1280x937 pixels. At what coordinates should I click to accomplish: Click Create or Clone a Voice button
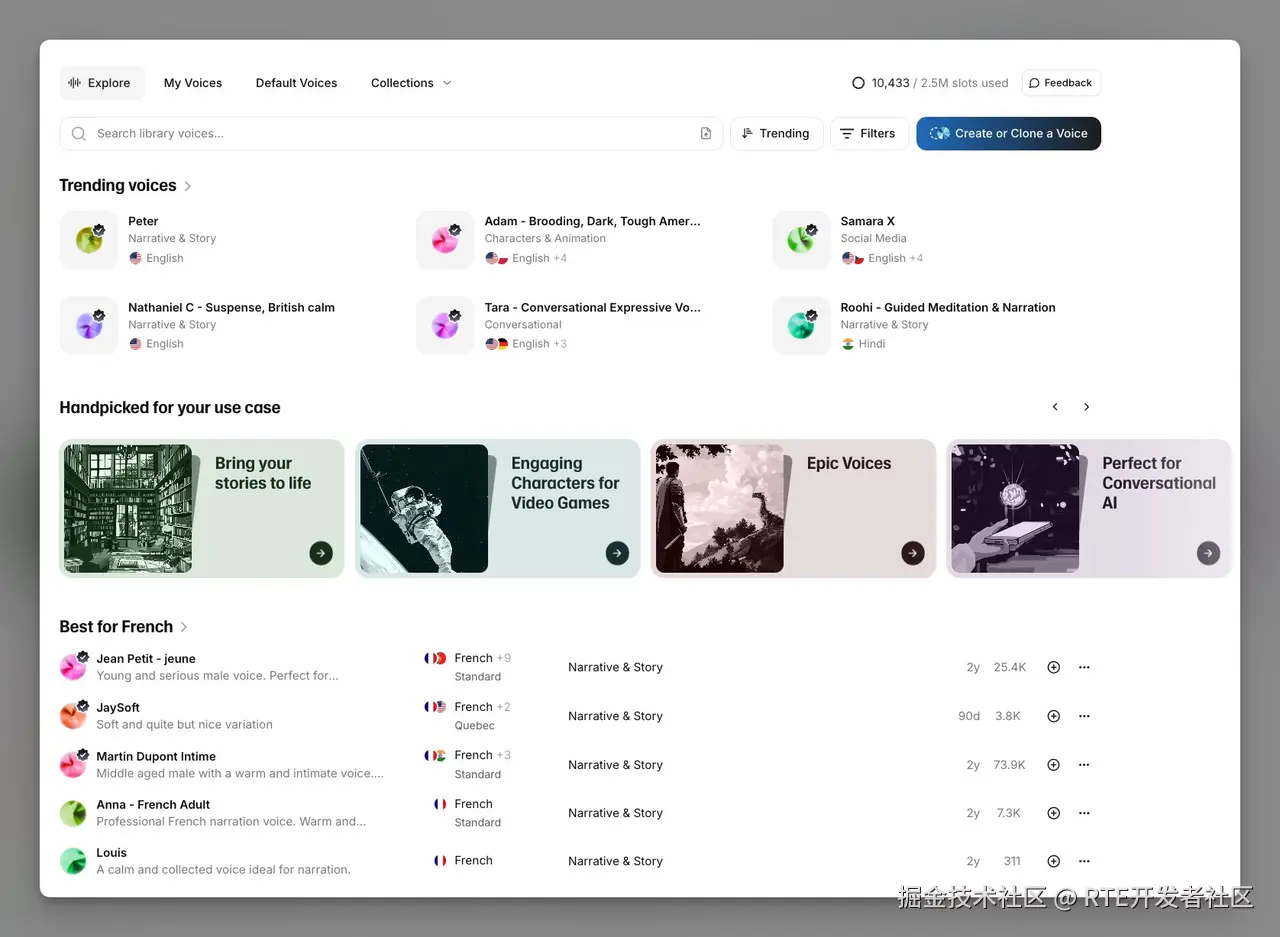(x=1008, y=134)
